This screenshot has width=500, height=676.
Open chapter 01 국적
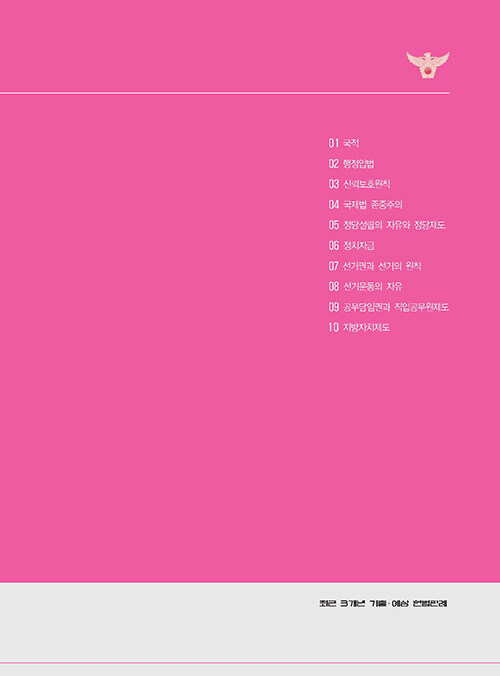[344, 143]
